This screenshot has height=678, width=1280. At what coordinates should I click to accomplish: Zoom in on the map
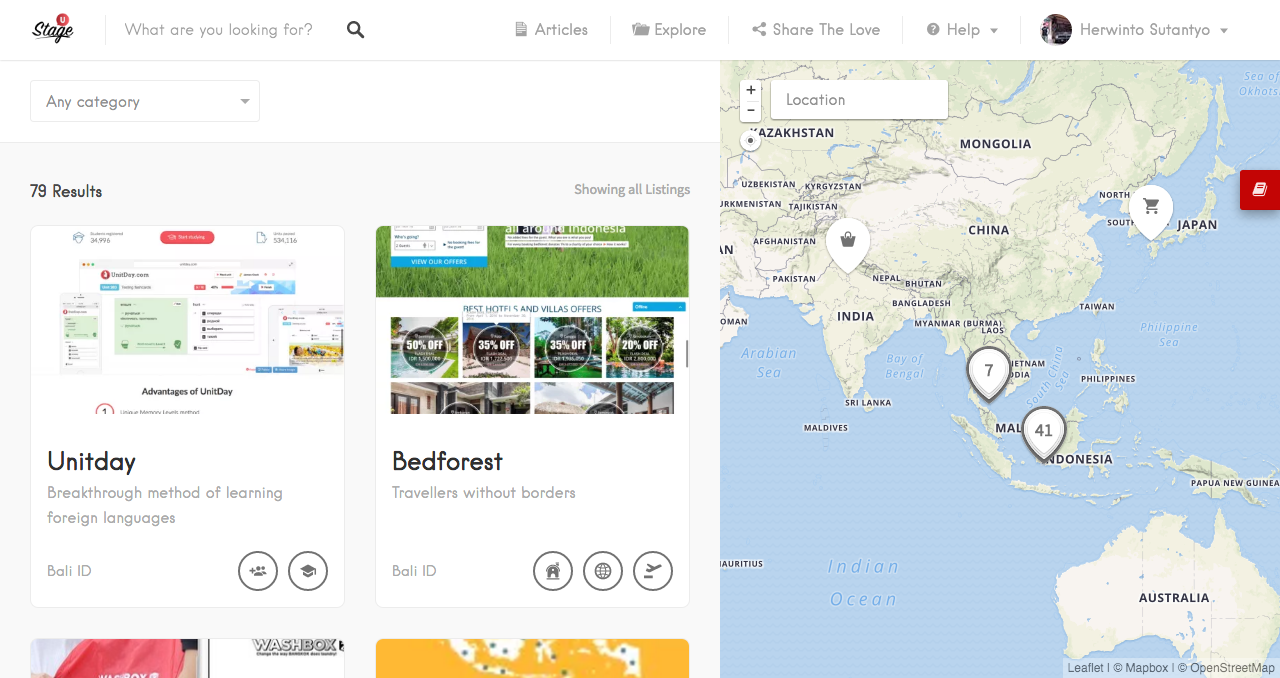[751, 90]
